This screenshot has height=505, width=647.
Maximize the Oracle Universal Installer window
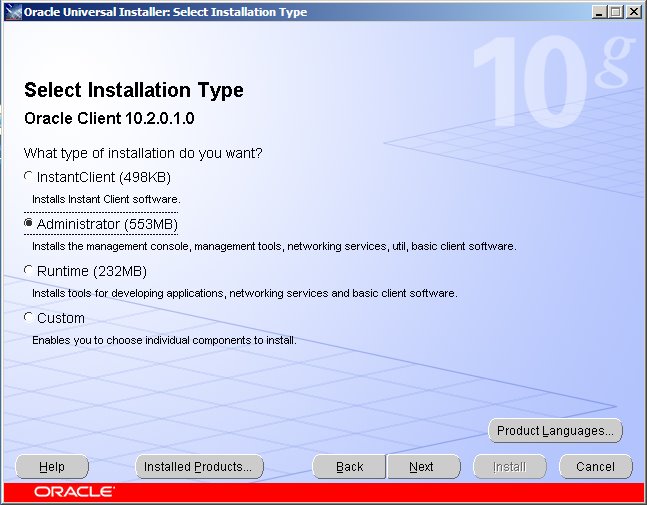click(615, 12)
